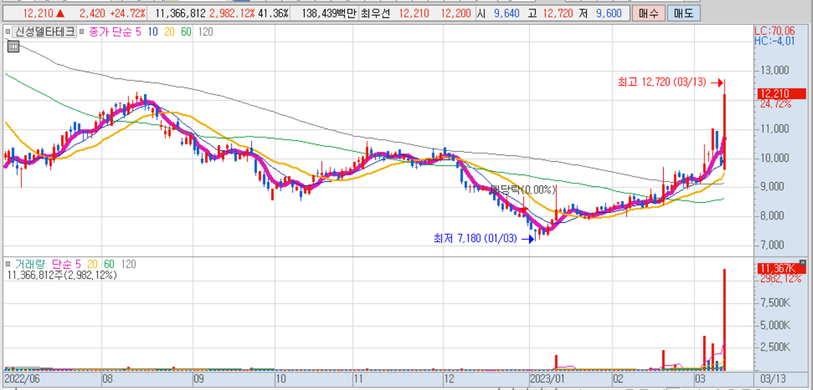This screenshot has width=813, height=390.
Task: Click the red 11,367K volume axis tag
Action: 781,268
